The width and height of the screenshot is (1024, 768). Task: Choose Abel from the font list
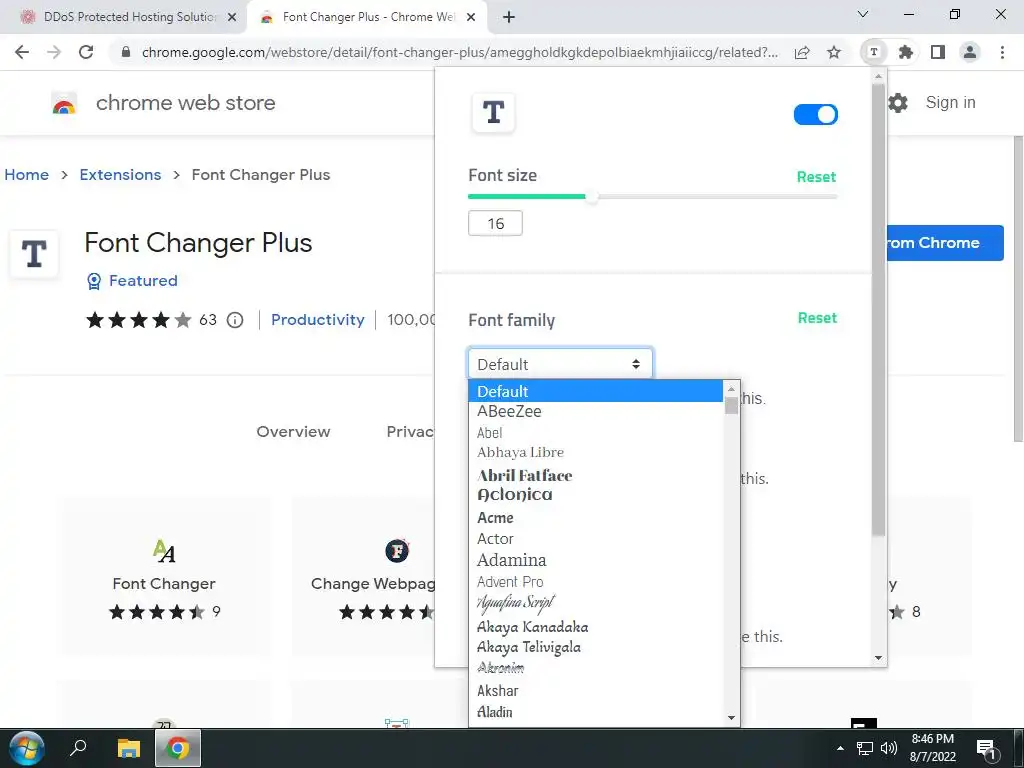(596, 432)
